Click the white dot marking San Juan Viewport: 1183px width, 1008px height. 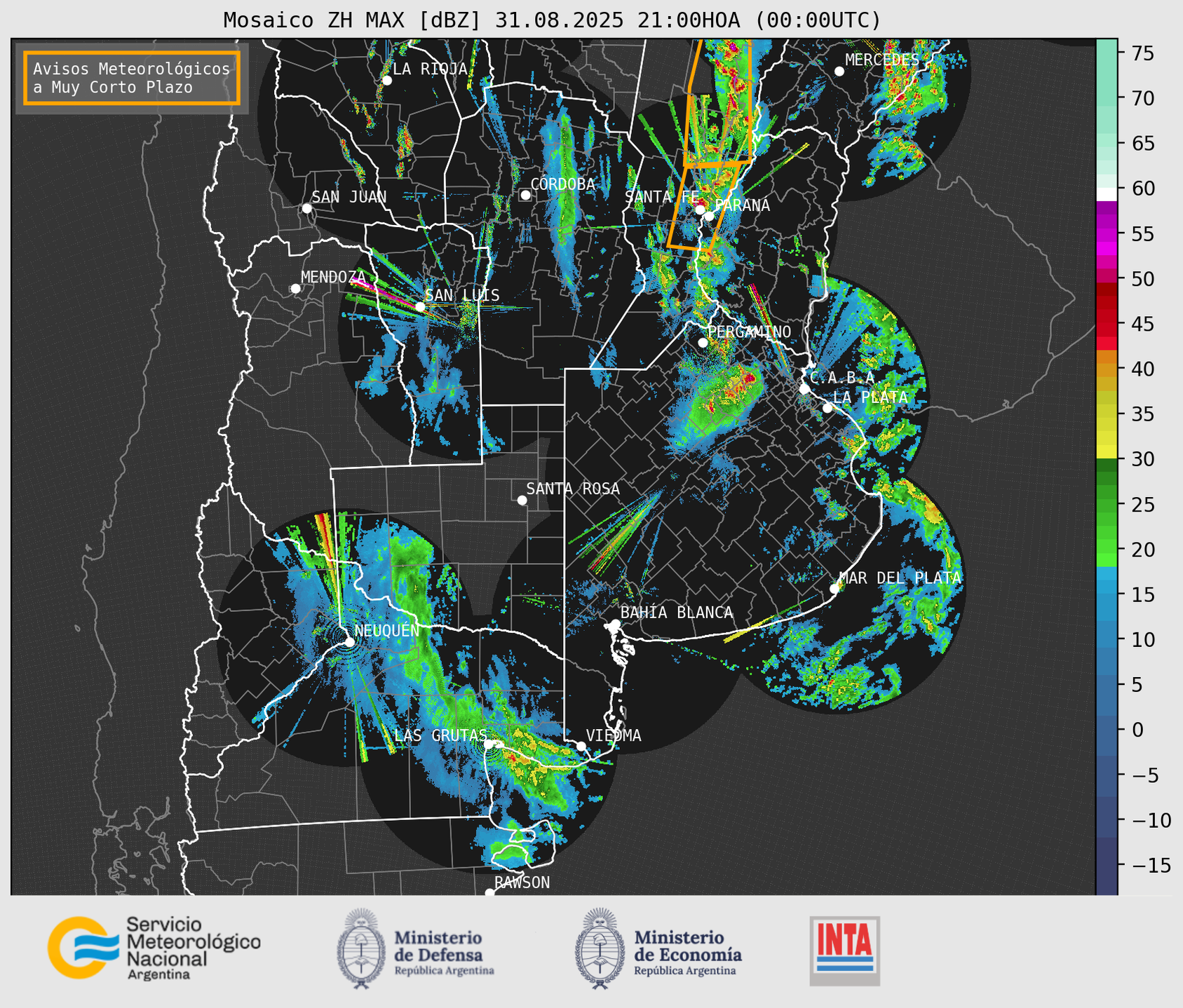click(x=306, y=208)
